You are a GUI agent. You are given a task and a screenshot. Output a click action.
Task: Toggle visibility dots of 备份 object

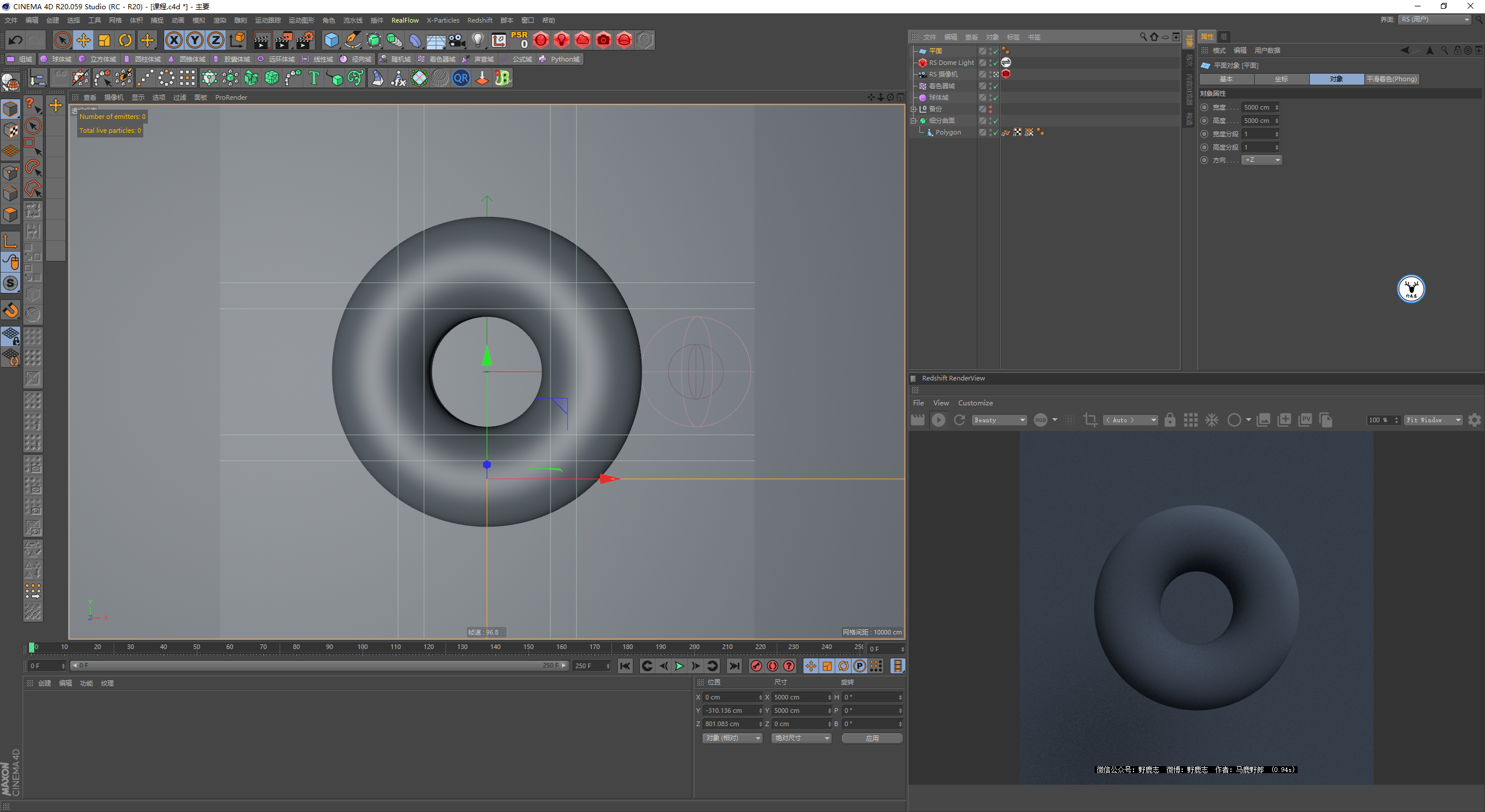990,109
